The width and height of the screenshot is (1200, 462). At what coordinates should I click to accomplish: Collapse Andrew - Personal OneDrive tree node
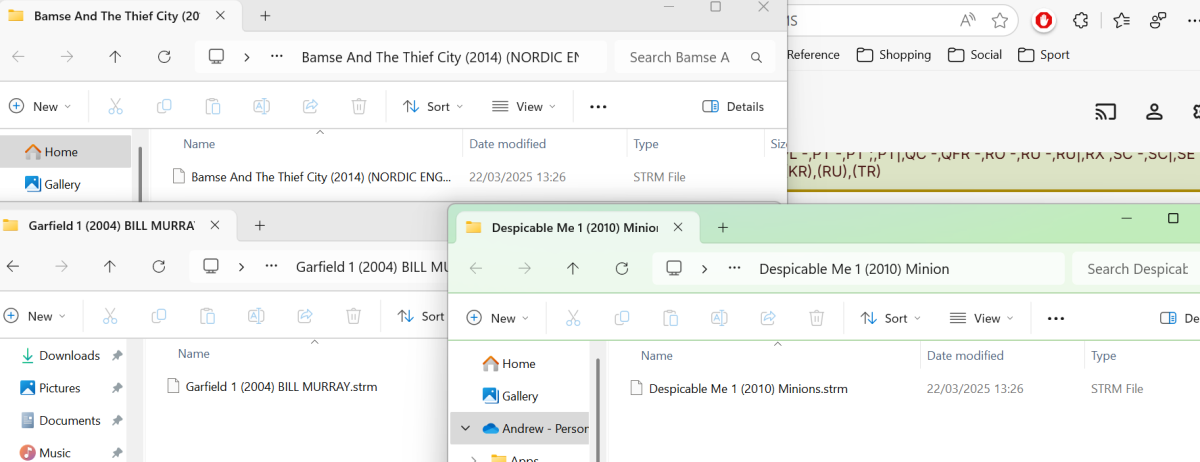pyautogui.click(x=464, y=428)
